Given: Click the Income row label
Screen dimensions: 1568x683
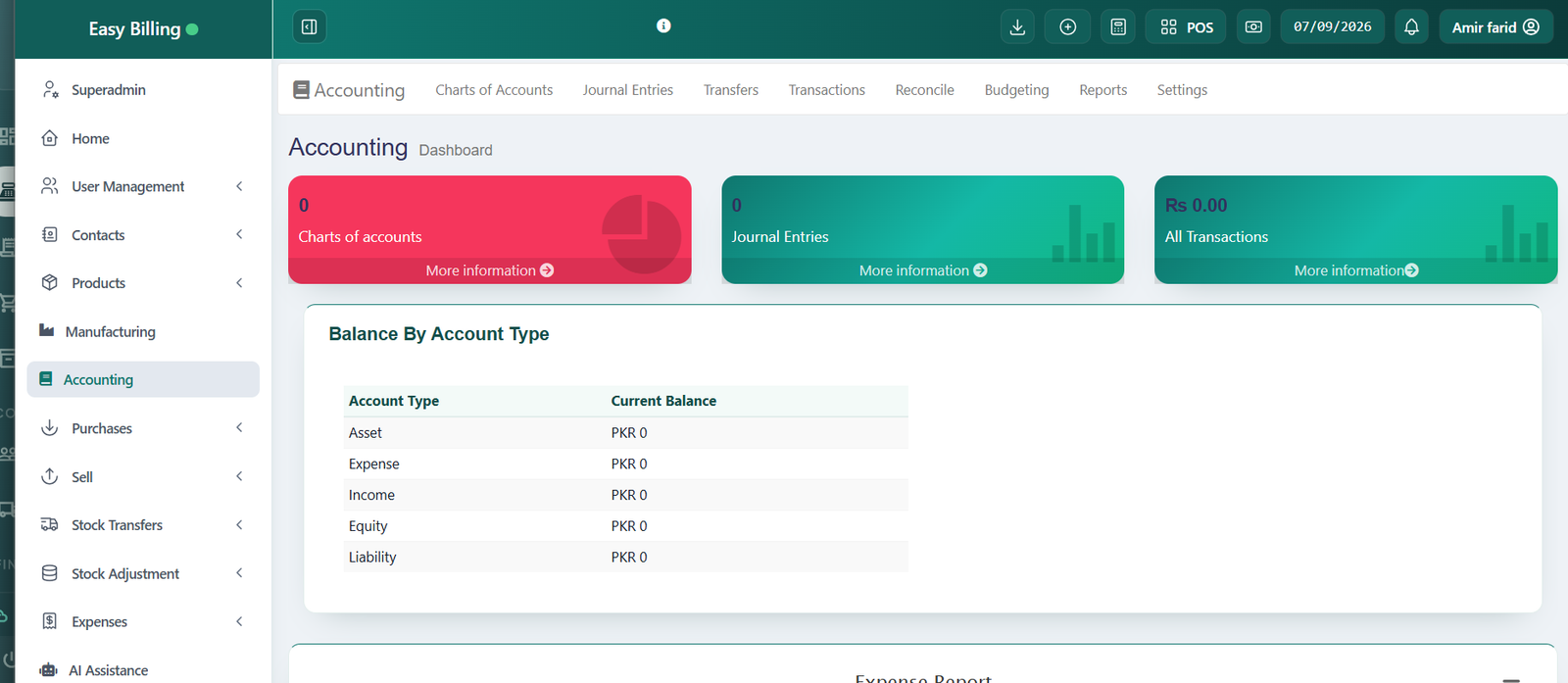Looking at the screenshot, I should point(371,495).
